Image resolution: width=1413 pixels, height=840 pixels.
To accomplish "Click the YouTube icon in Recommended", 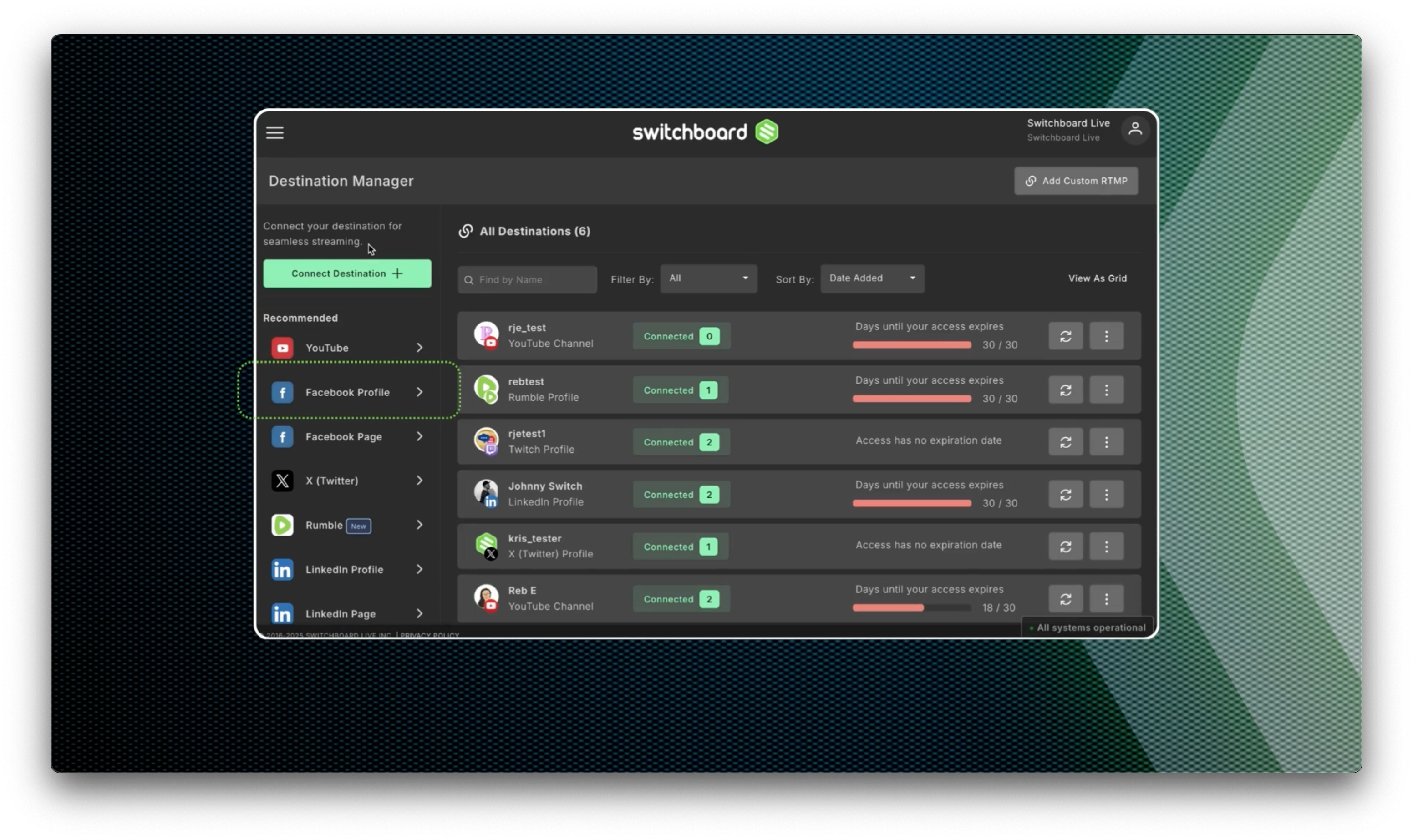I will (x=282, y=348).
